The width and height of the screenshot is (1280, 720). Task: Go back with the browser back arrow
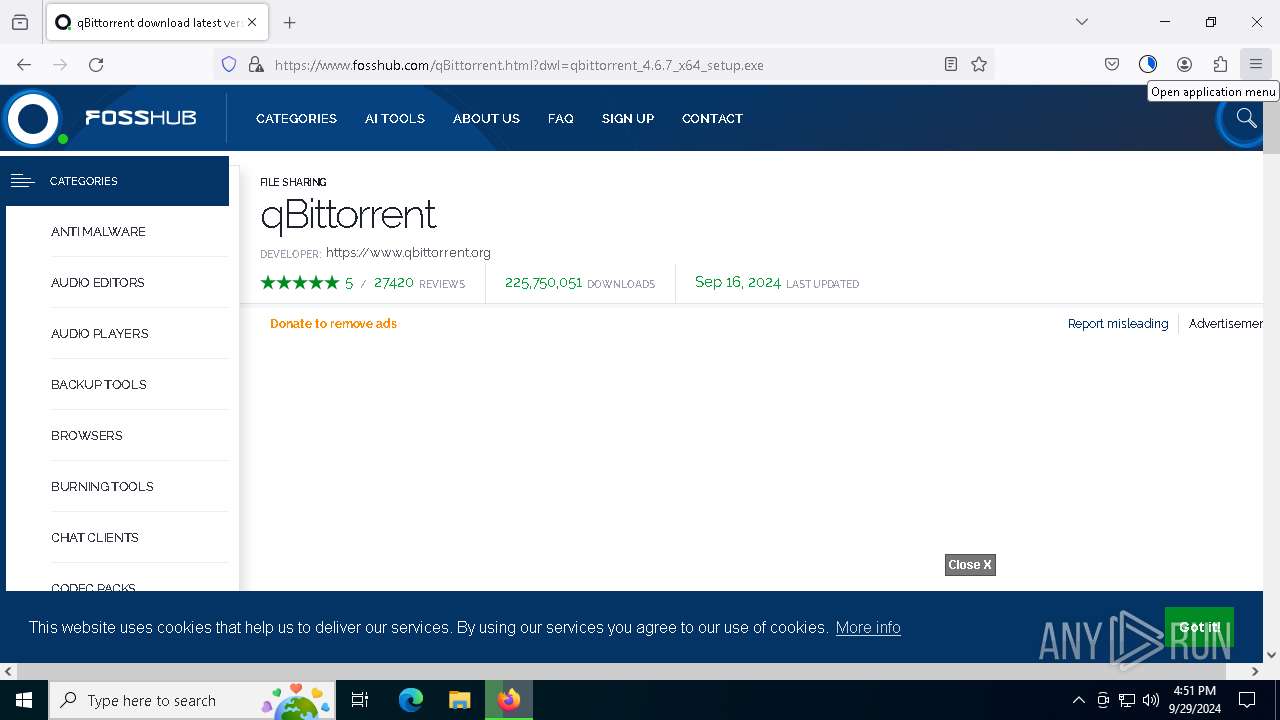coord(24,65)
